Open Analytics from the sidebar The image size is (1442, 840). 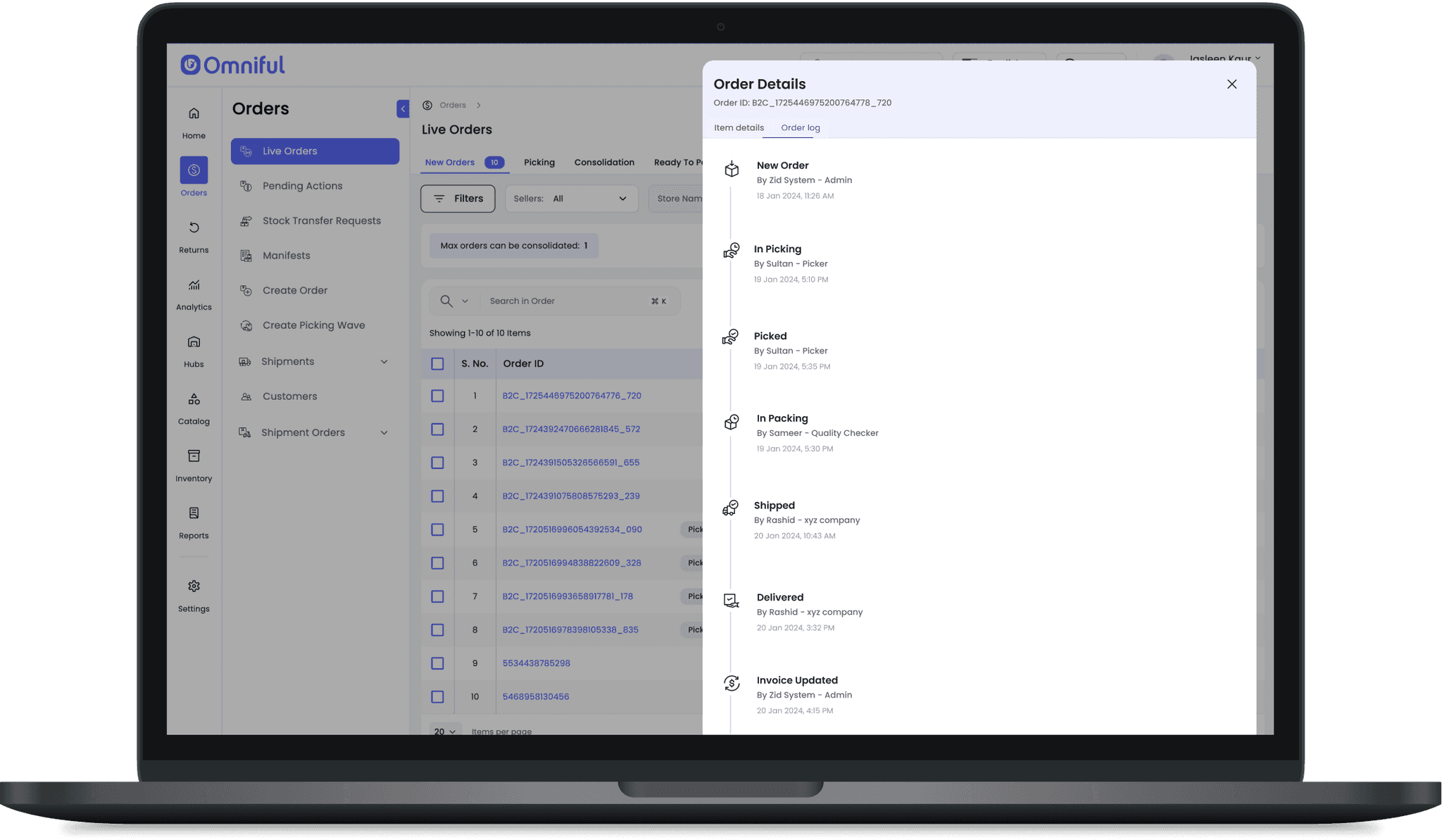point(194,285)
